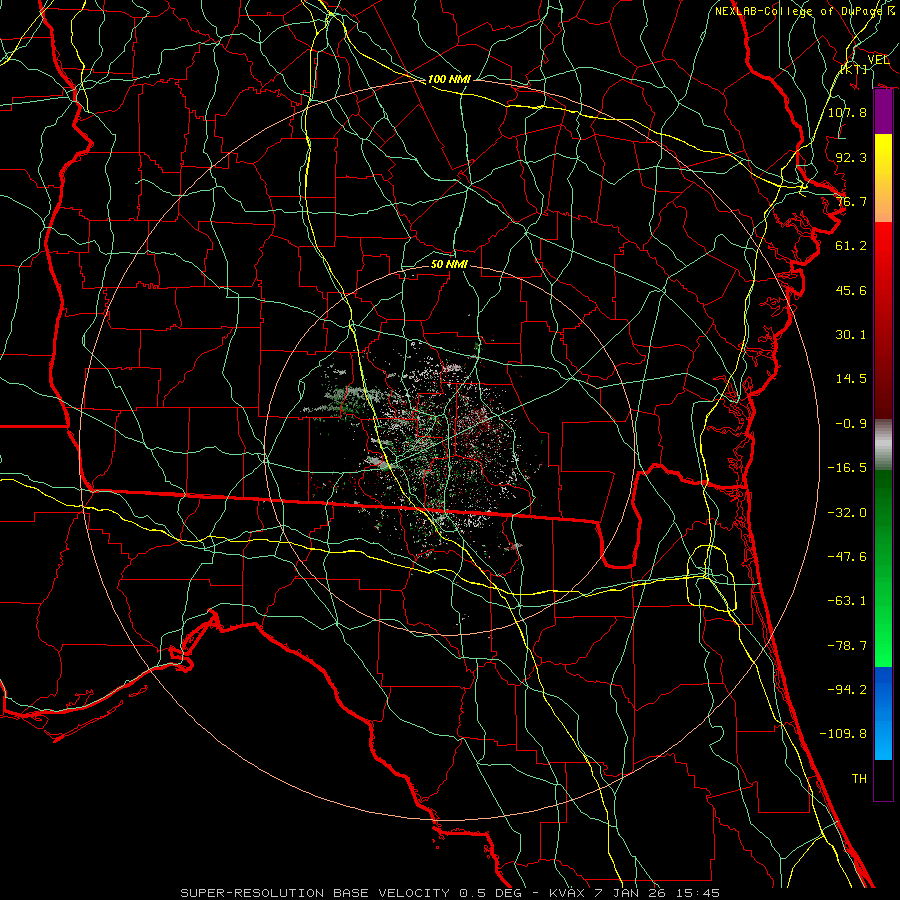This screenshot has width=900, height=900.
Task: Click the 61.2 legend value
Action: (x=851, y=246)
